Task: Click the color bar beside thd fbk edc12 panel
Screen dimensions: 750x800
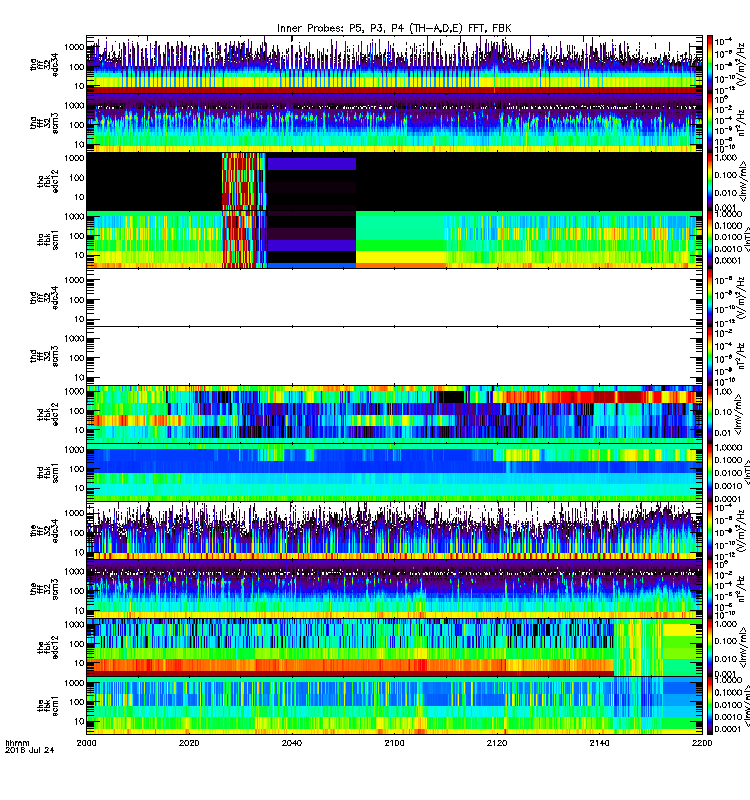Action: tap(710, 415)
